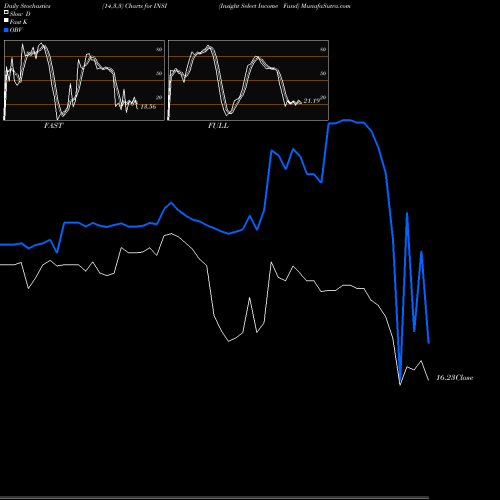Click the 50 level label in FULL chart

pyautogui.click(x=323, y=73)
